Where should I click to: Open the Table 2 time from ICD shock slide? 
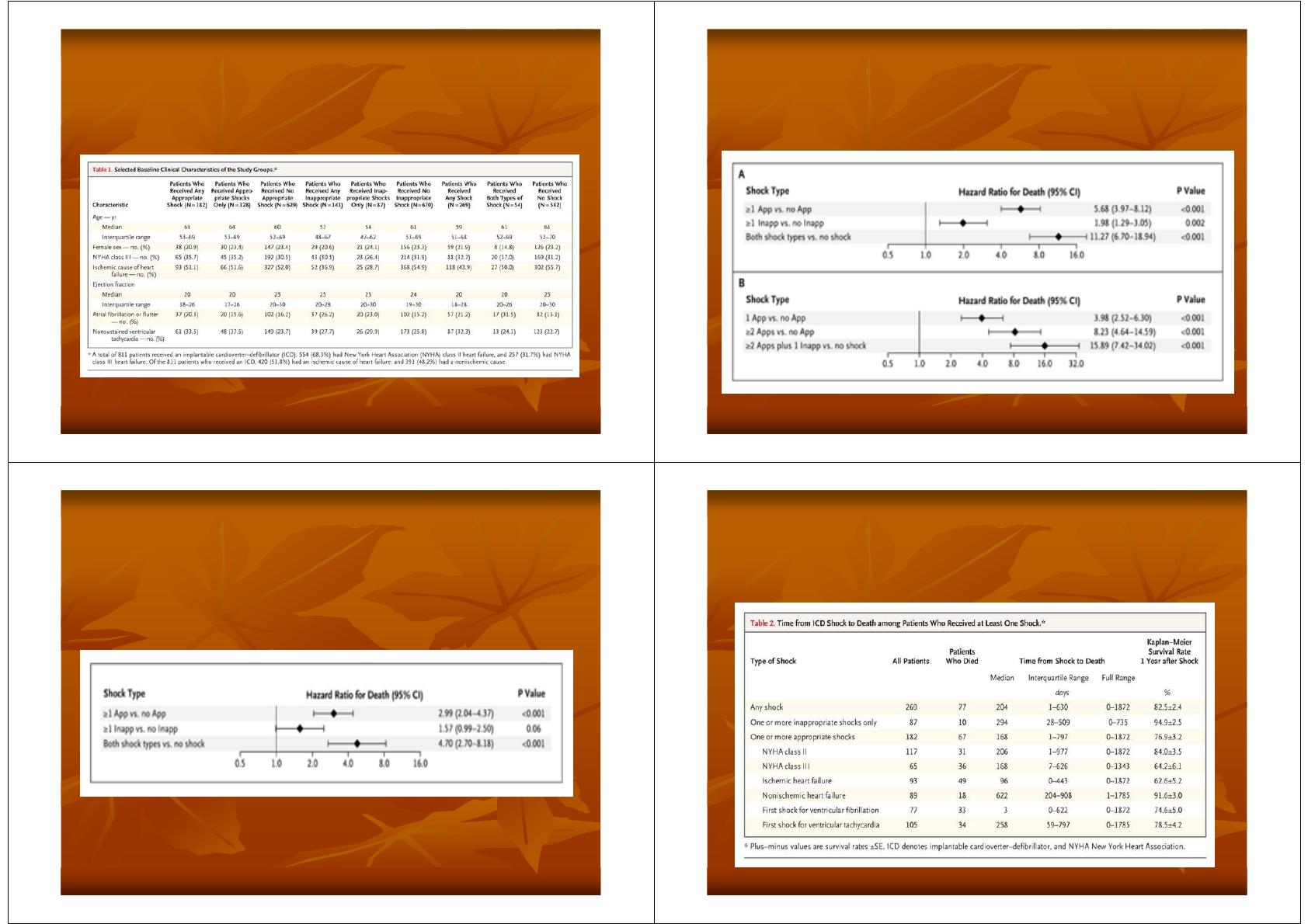coord(976,692)
